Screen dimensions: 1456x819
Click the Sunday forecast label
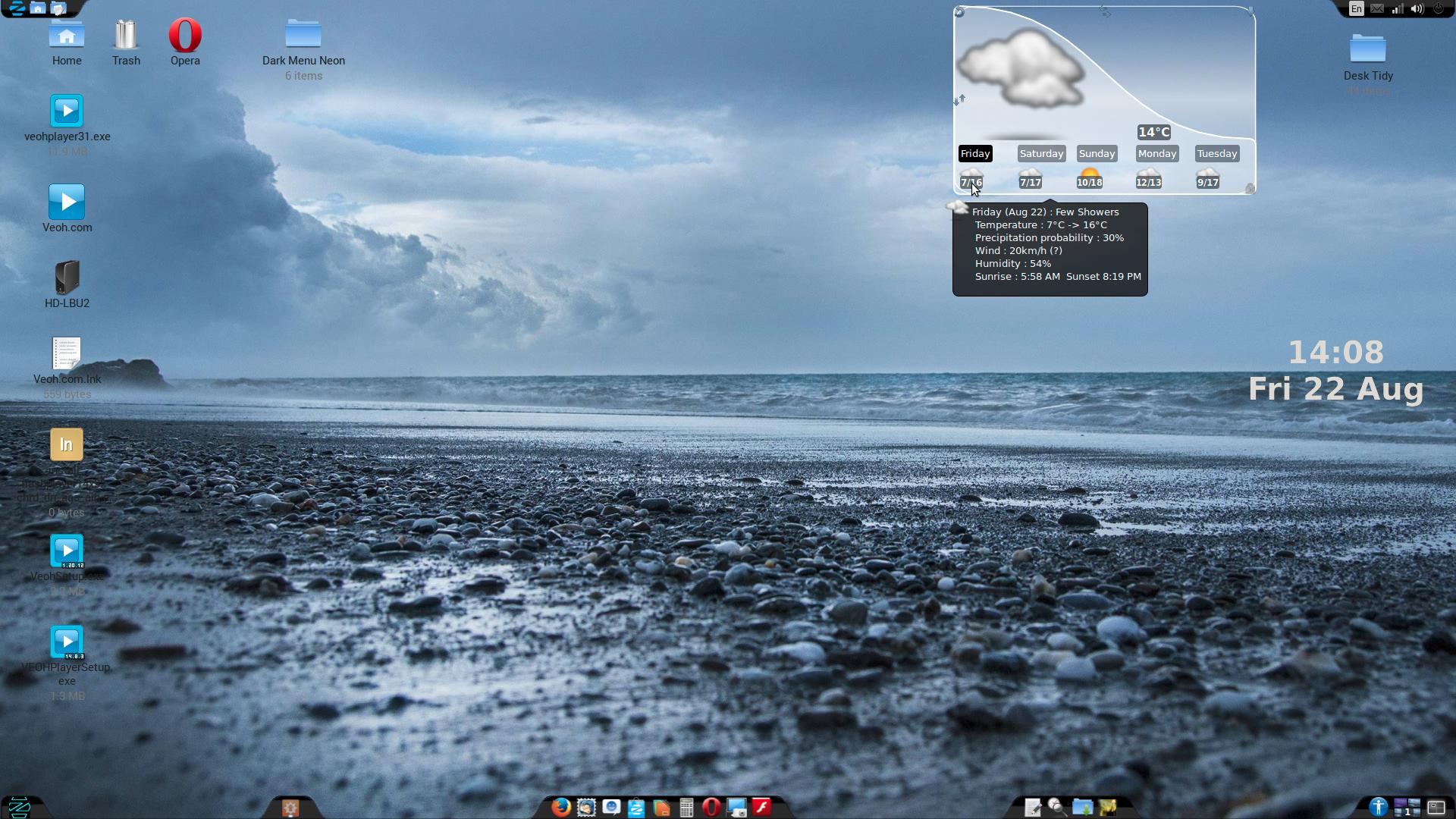[1097, 153]
